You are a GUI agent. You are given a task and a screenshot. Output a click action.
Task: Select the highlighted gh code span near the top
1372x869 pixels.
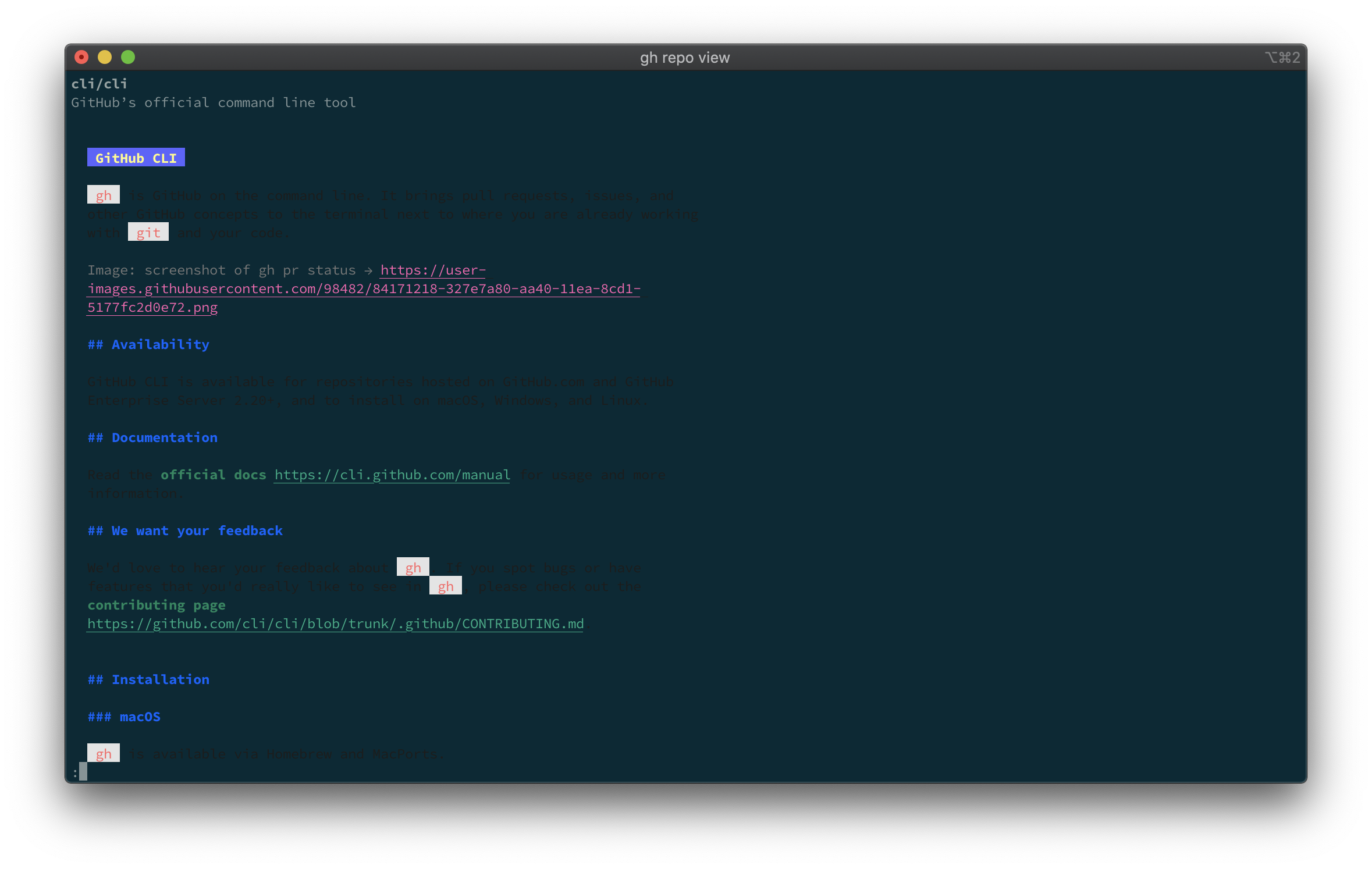(104, 195)
